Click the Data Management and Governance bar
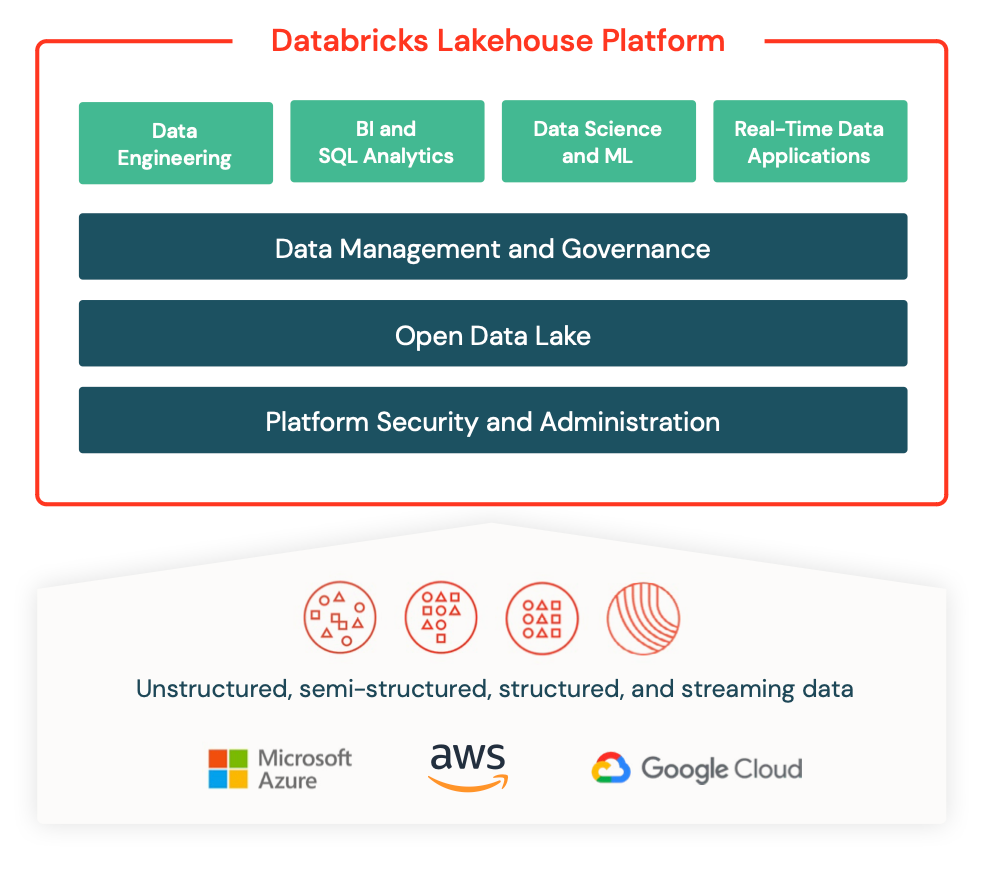 click(493, 247)
